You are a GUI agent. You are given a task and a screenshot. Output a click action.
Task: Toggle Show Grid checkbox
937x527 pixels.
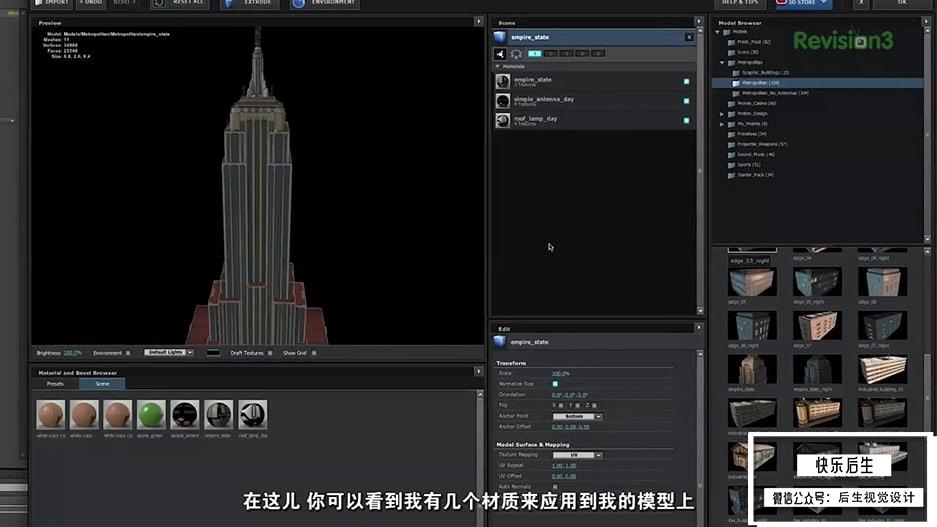click(x=314, y=353)
